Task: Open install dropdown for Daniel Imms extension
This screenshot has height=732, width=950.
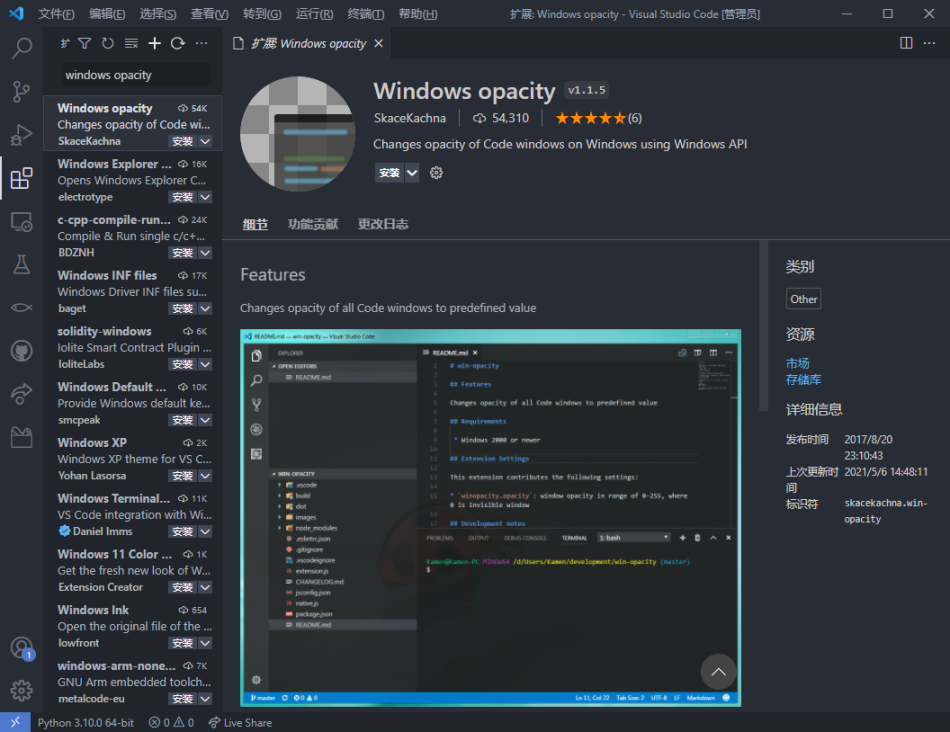Action: point(206,532)
